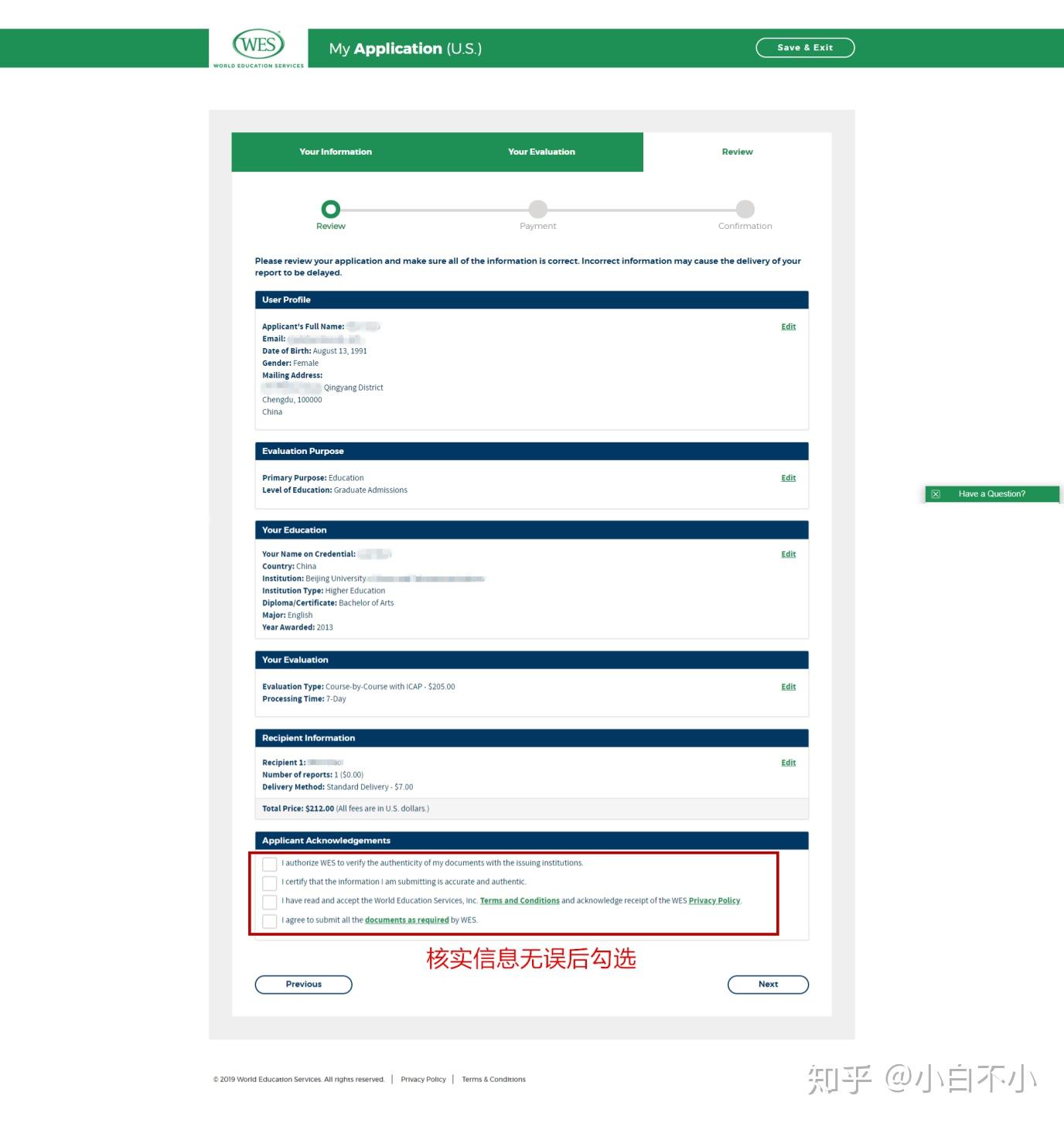Edit the User Profile section
The height and width of the screenshot is (1123, 1064).
pyautogui.click(x=788, y=326)
